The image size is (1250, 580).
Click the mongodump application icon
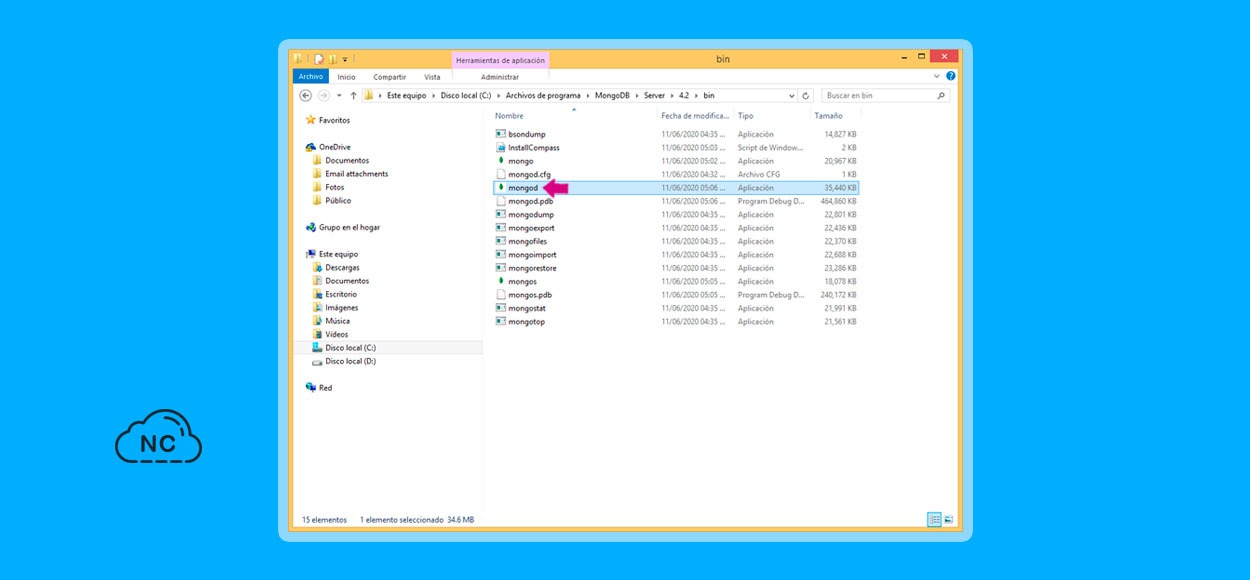(501, 214)
